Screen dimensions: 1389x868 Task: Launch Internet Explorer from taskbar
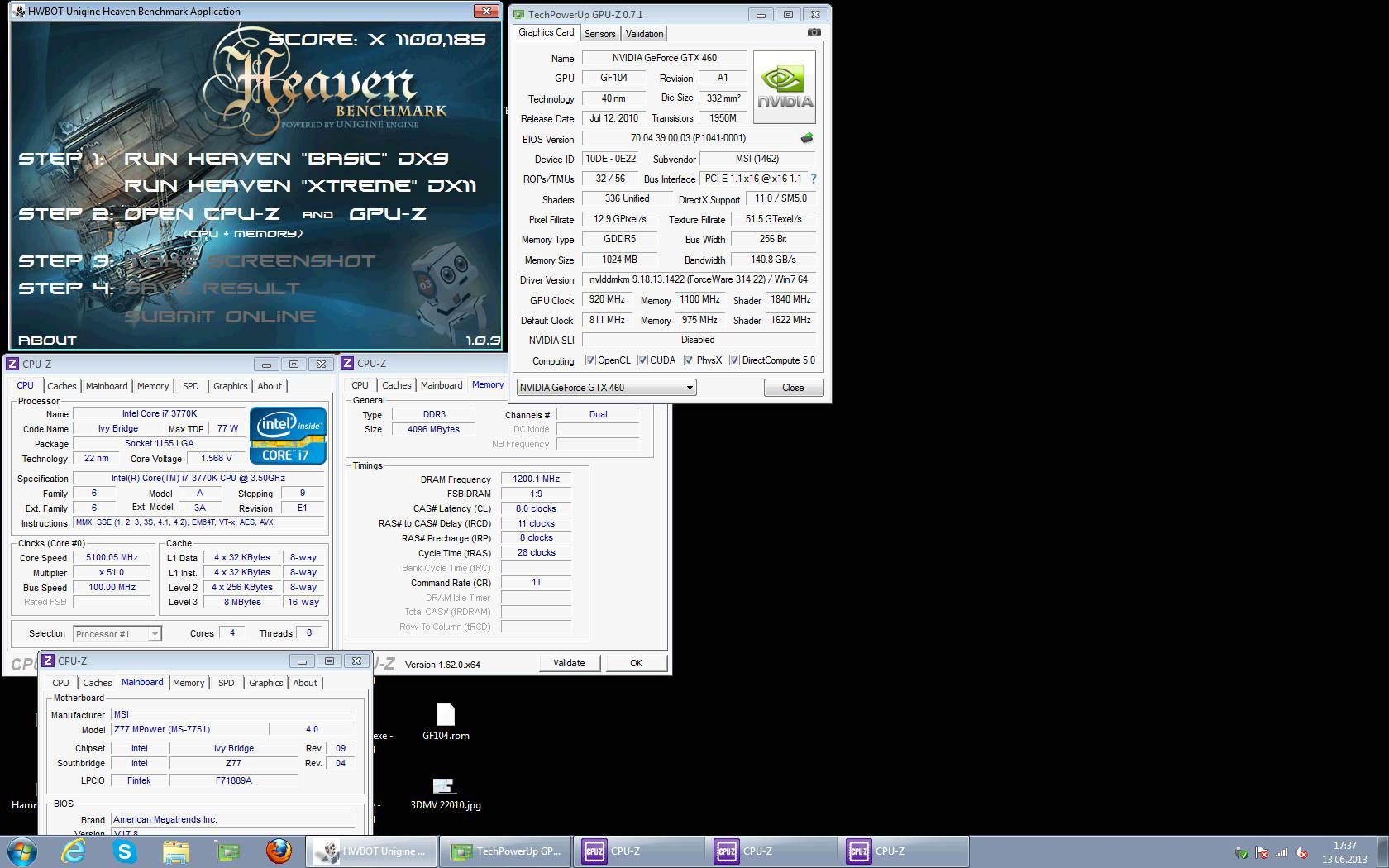[74, 851]
